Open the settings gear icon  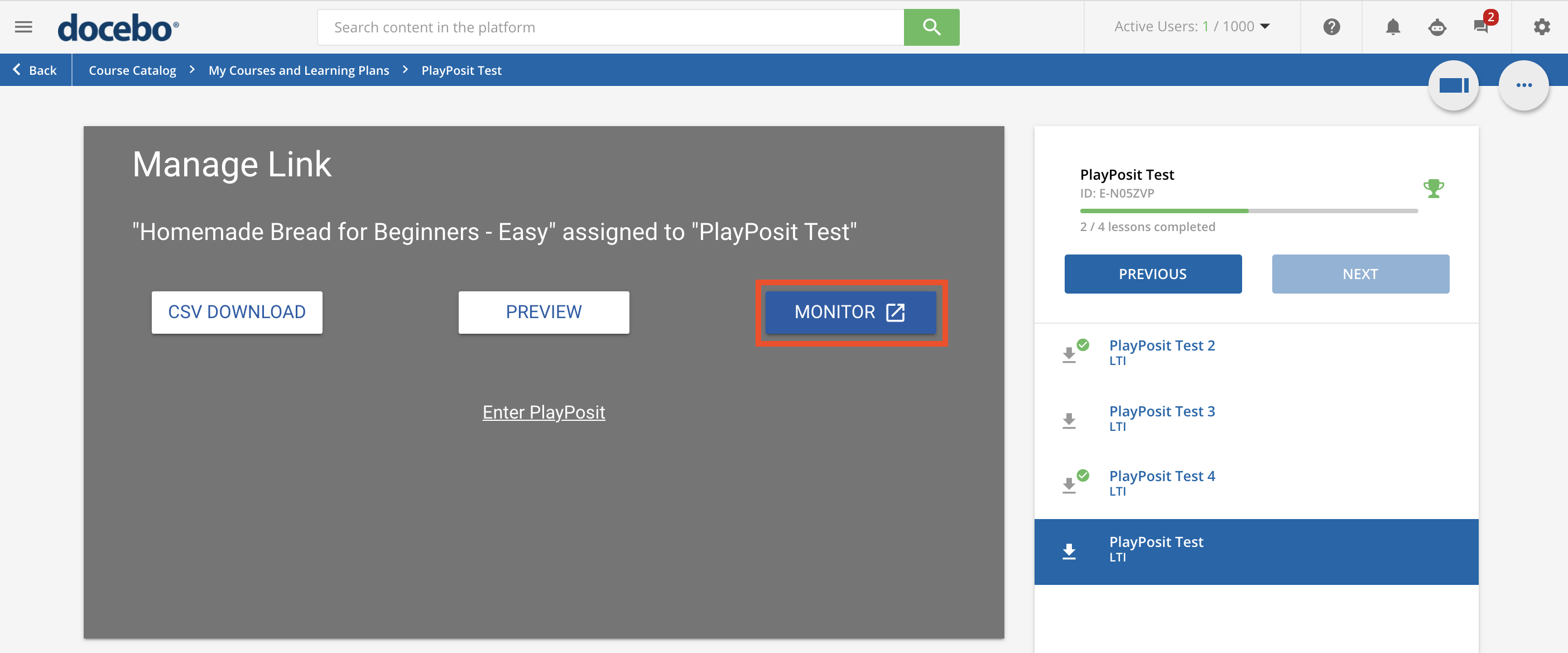pos(1541,27)
